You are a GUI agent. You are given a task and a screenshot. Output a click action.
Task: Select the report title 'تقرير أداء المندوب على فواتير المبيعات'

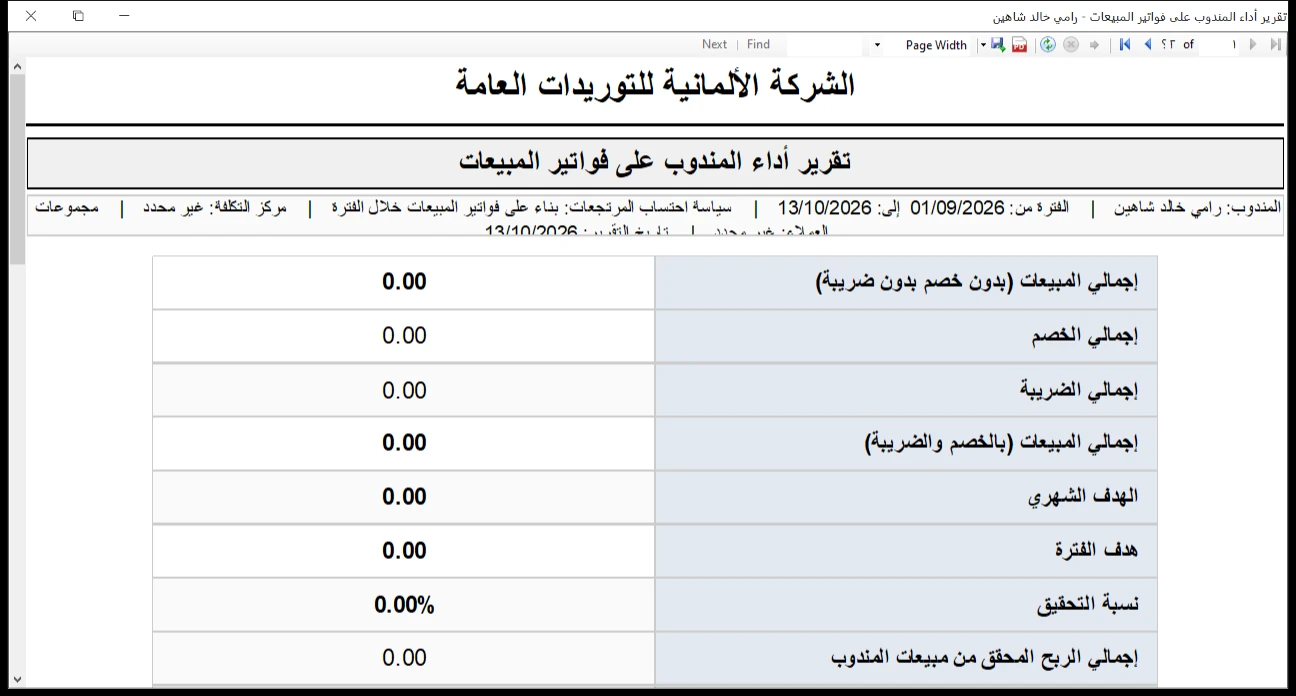655,161
